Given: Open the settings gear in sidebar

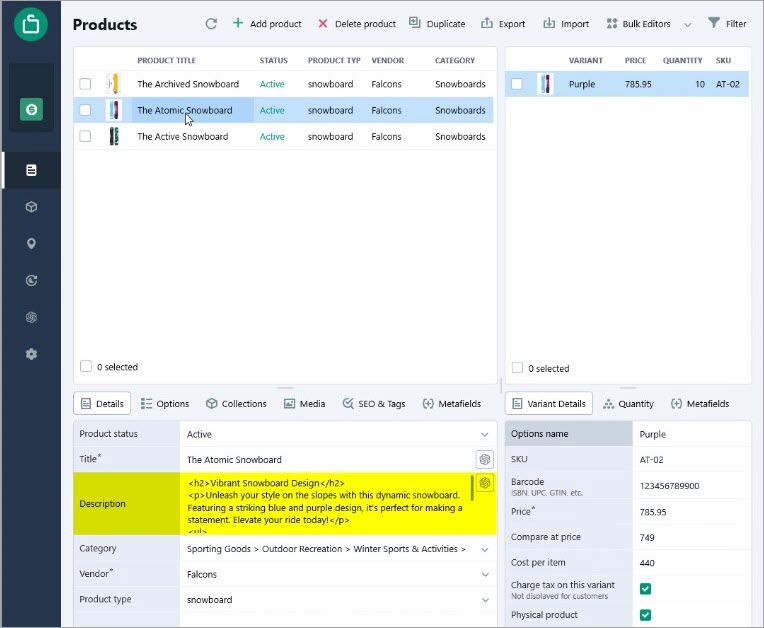Looking at the screenshot, I should 31,354.
